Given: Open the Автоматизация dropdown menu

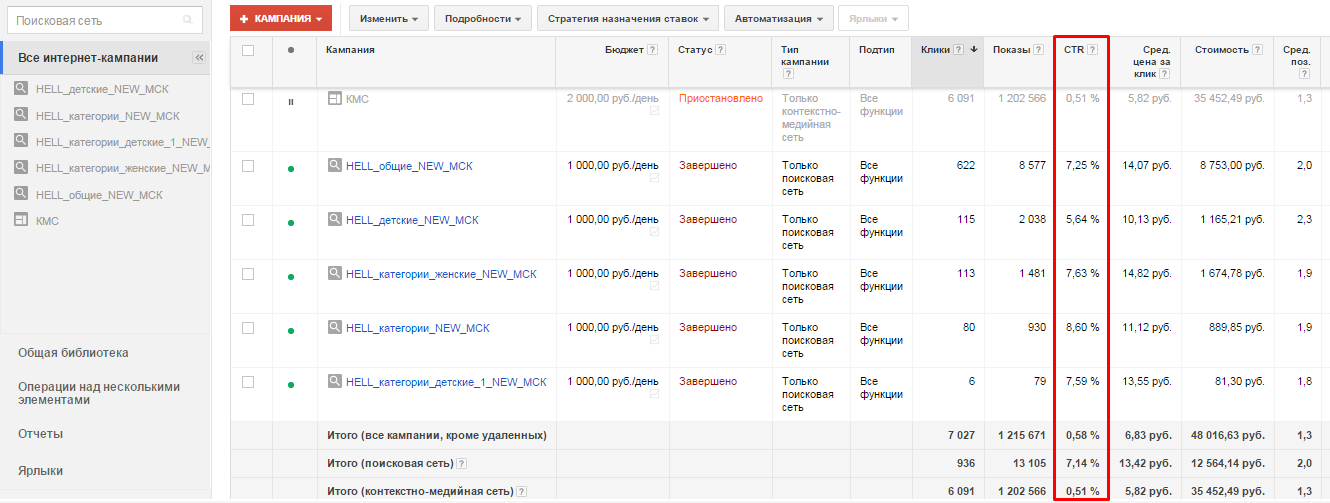Looking at the screenshot, I should [x=778, y=18].
